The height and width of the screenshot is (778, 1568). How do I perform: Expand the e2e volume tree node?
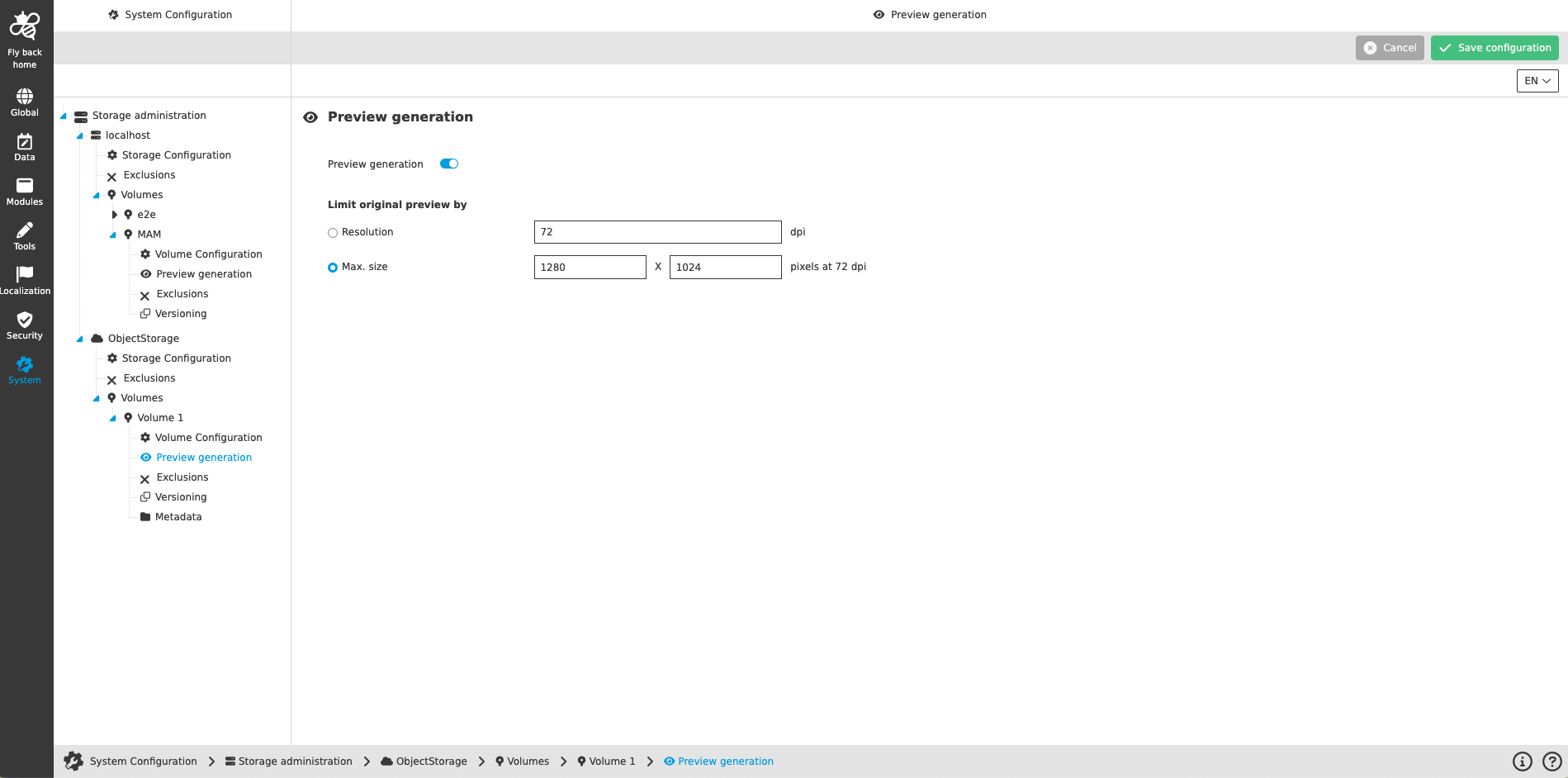pos(115,214)
